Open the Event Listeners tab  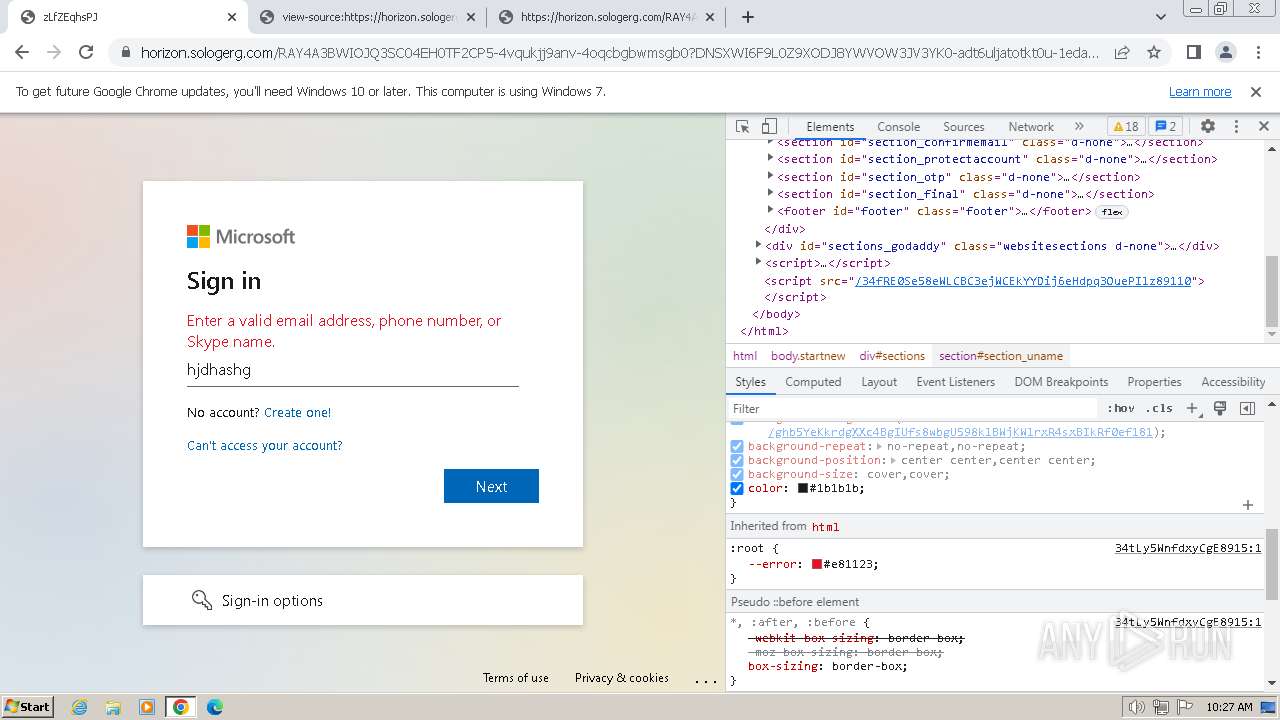pyautogui.click(x=955, y=382)
